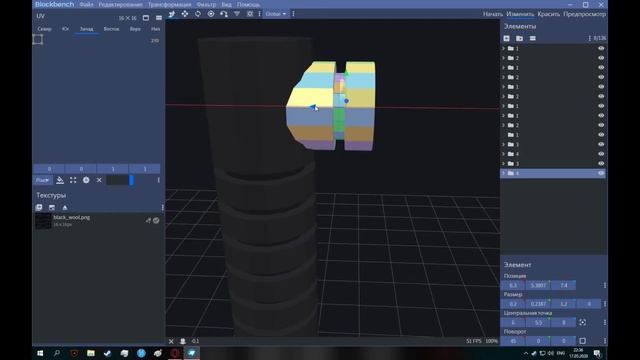
Task: Open textures toolbar more-options dots
Action: [162, 207]
